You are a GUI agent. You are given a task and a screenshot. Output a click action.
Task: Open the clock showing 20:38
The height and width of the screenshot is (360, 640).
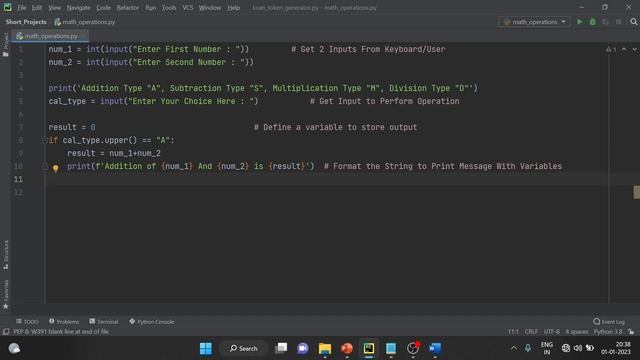click(616, 348)
